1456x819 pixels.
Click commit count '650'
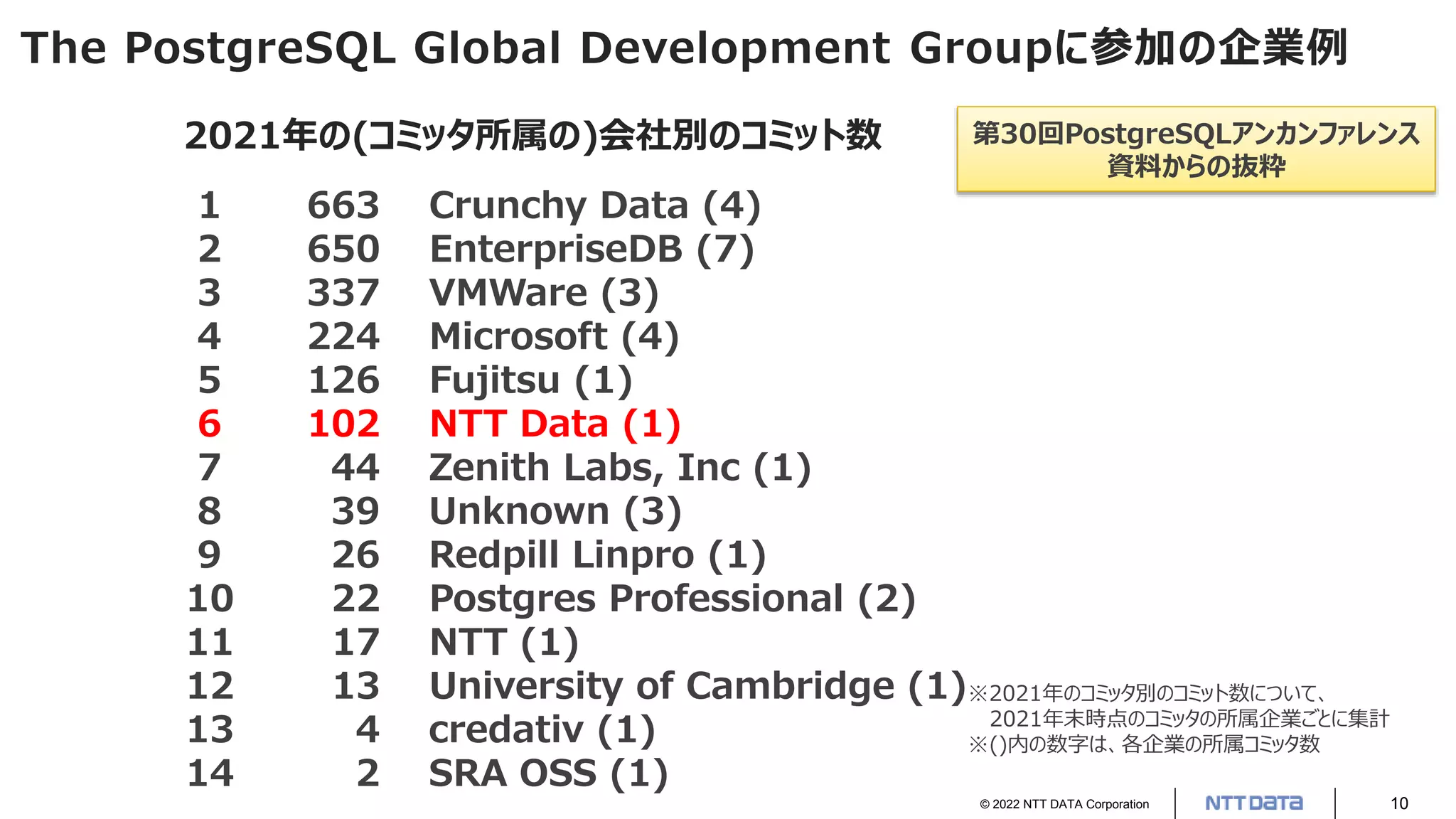coord(343,250)
